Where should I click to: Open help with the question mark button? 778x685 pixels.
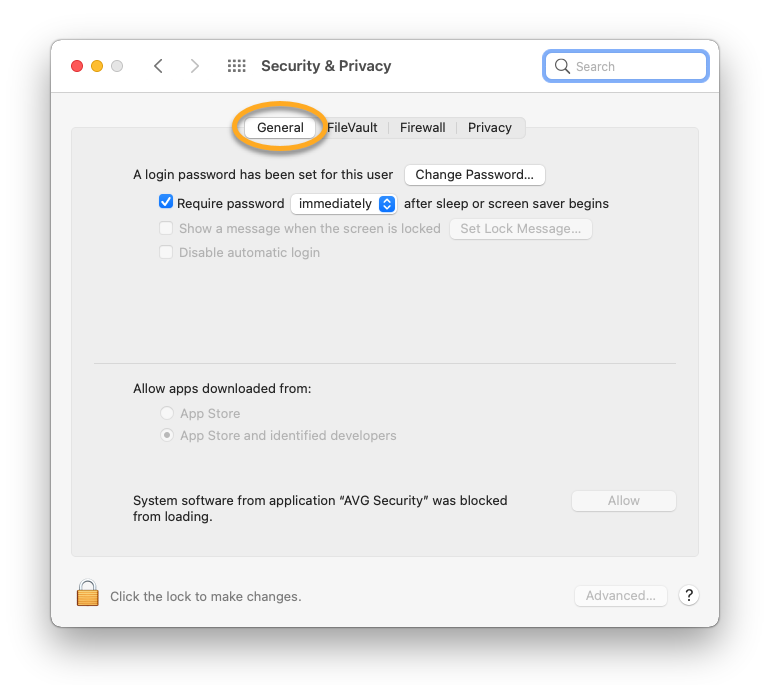688,595
